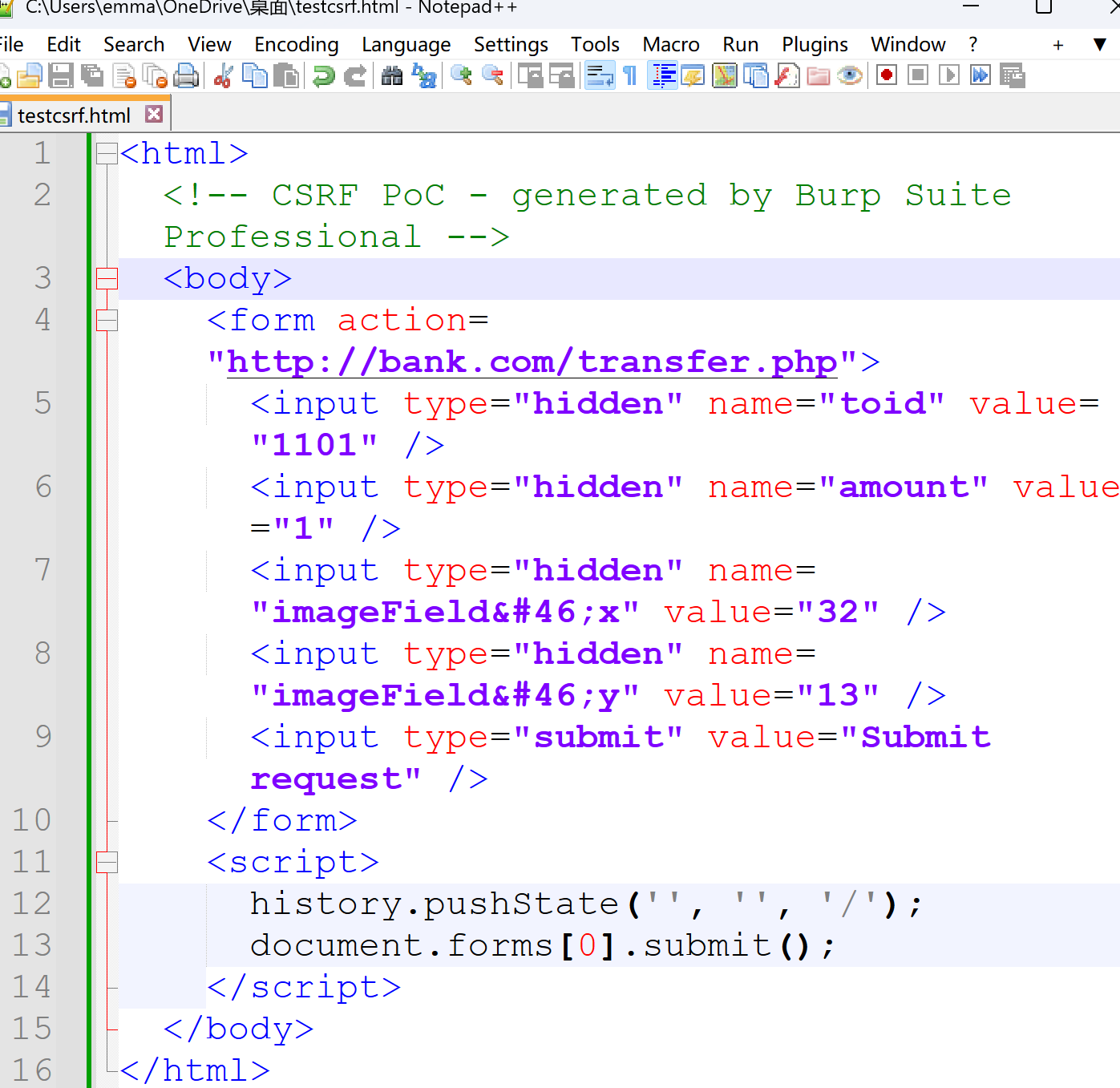Click the plus button to add a tab
Screen dimensions: 1120x1088
pos(1058,45)
